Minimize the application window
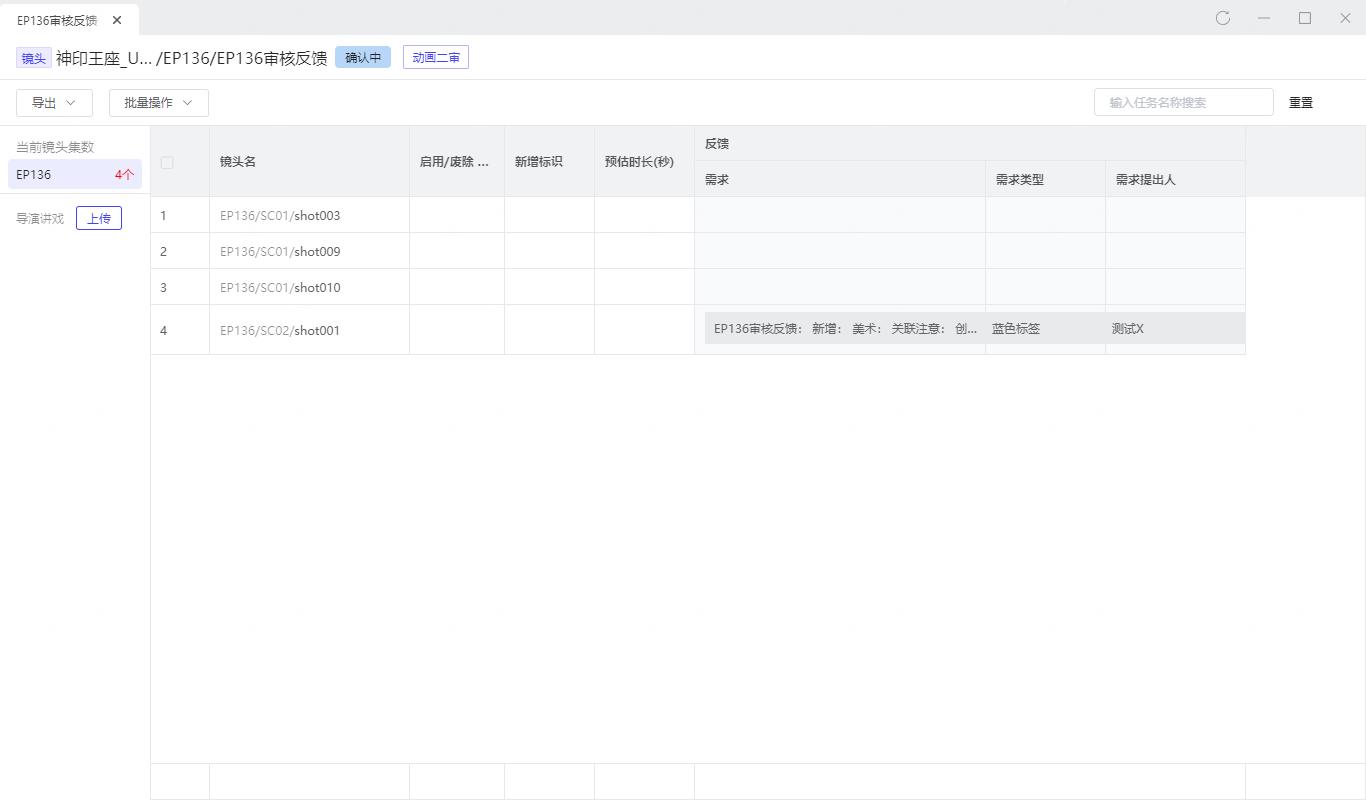The height and width of the screenshot is (800, 1366). pos(1264,18)
